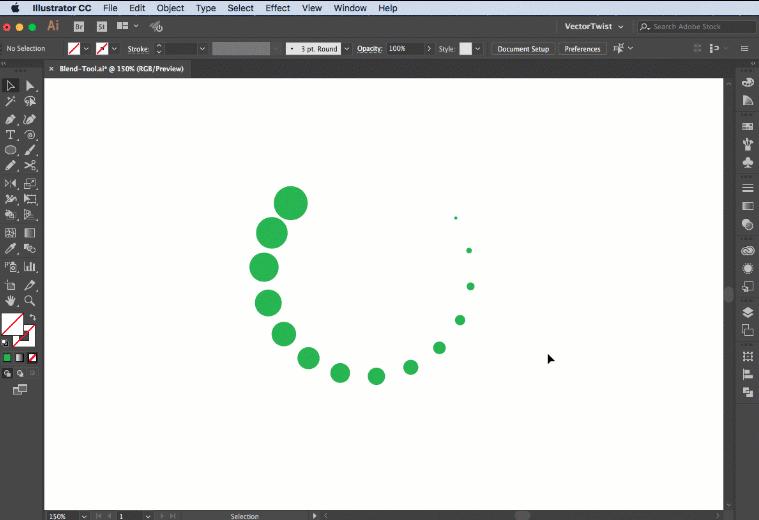
Task: Select the Blend tool
Action: tap(30, 248)
